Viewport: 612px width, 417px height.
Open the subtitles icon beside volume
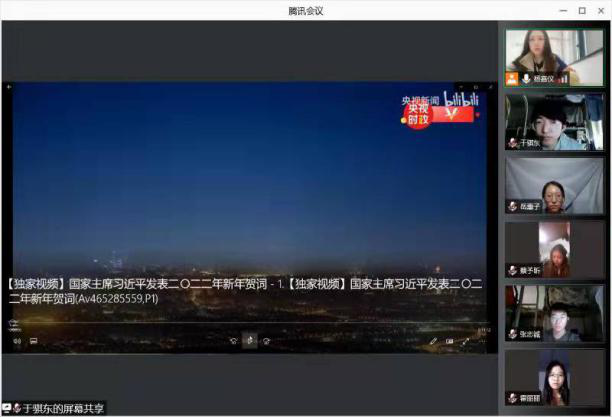(33, 341)
